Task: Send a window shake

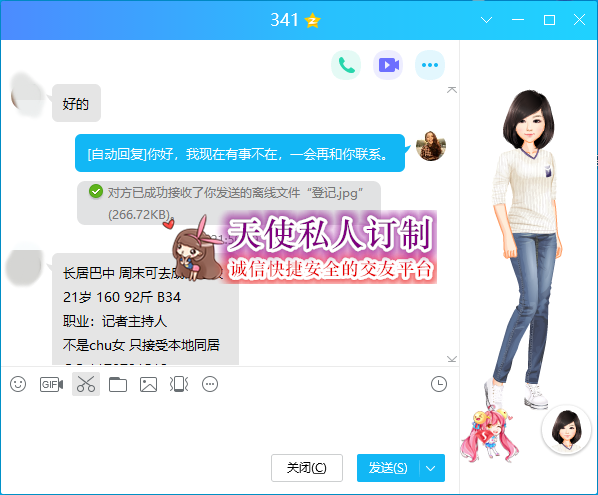Action: tap(179, 384)
